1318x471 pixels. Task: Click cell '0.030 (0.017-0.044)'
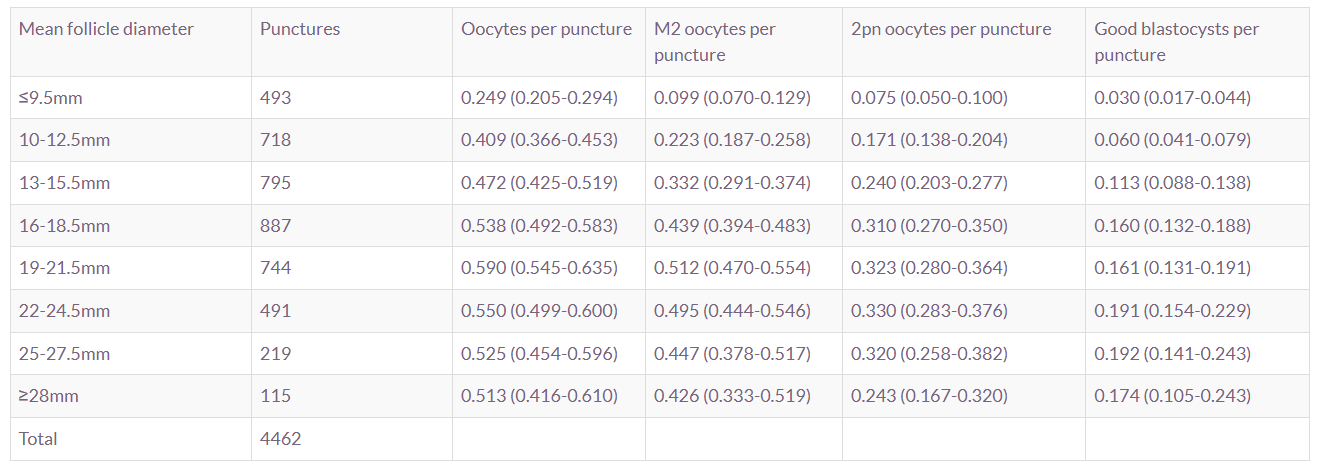click(1172, 98)
